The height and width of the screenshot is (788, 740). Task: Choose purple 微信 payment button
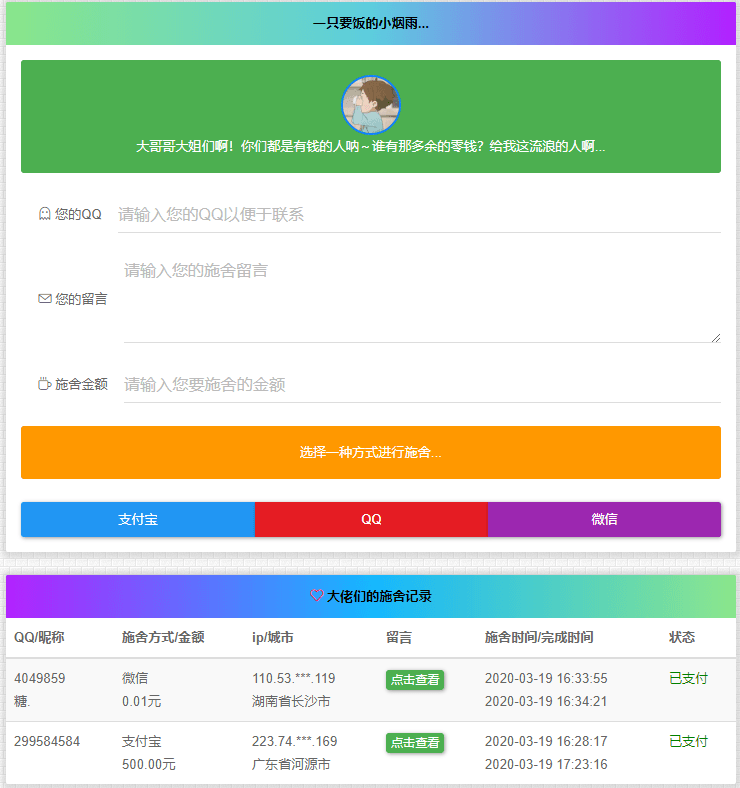[604, 519]
